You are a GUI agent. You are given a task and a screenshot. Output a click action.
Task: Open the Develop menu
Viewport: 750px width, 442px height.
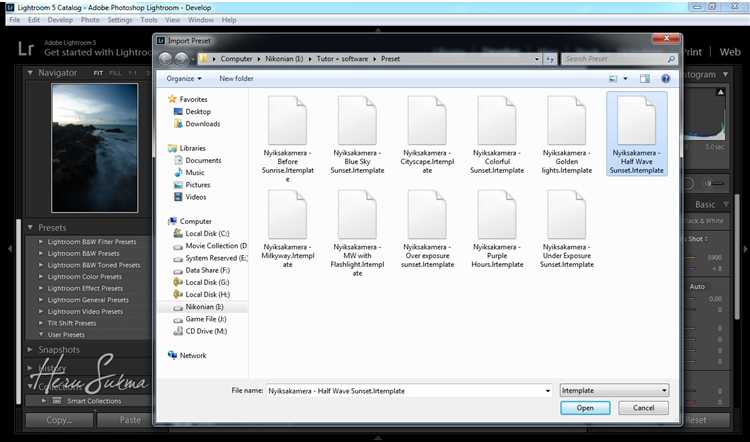click(x=60, y=20)
